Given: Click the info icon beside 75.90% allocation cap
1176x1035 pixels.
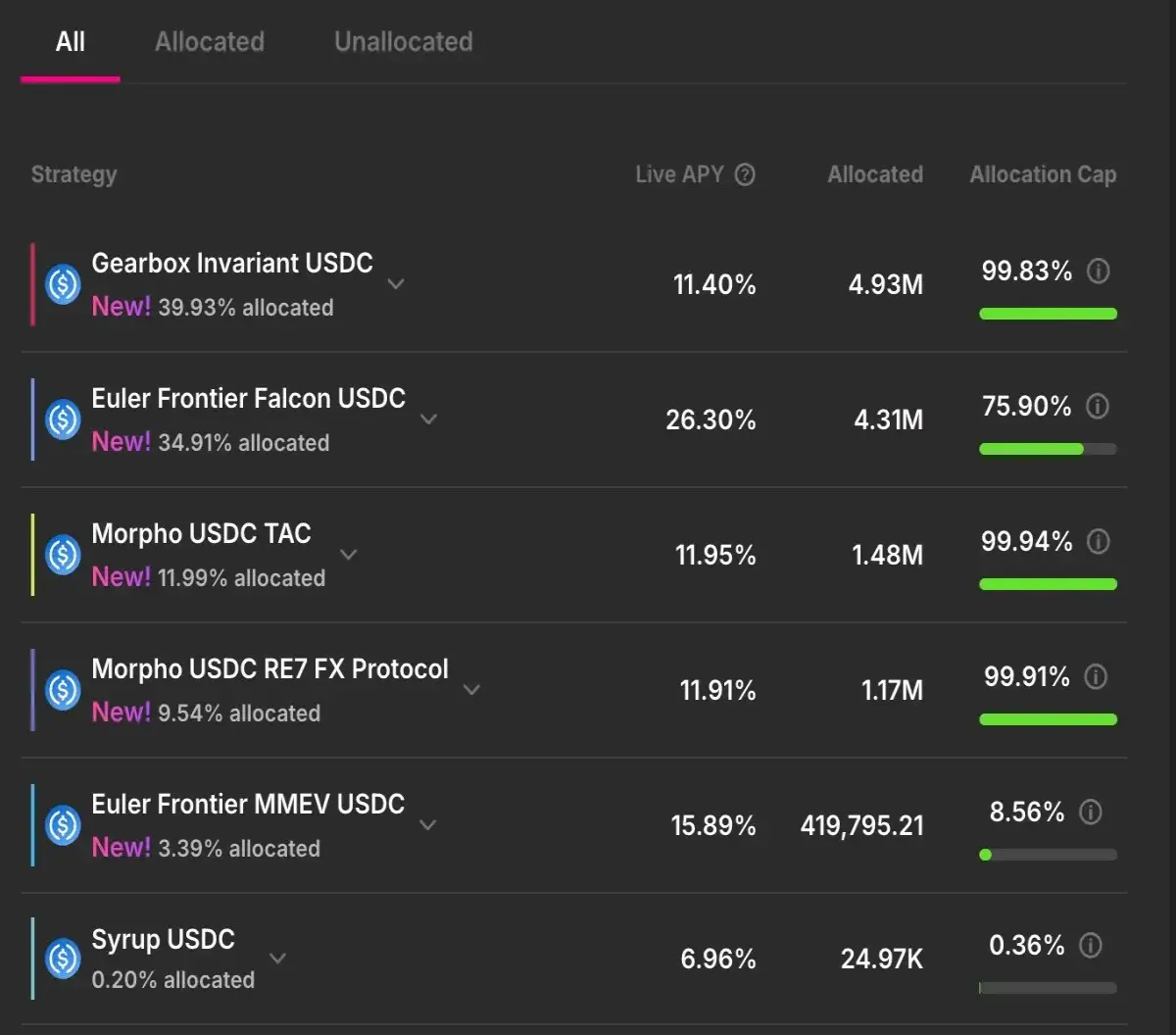Looking at the screenshot, I should coord(1098,407).
